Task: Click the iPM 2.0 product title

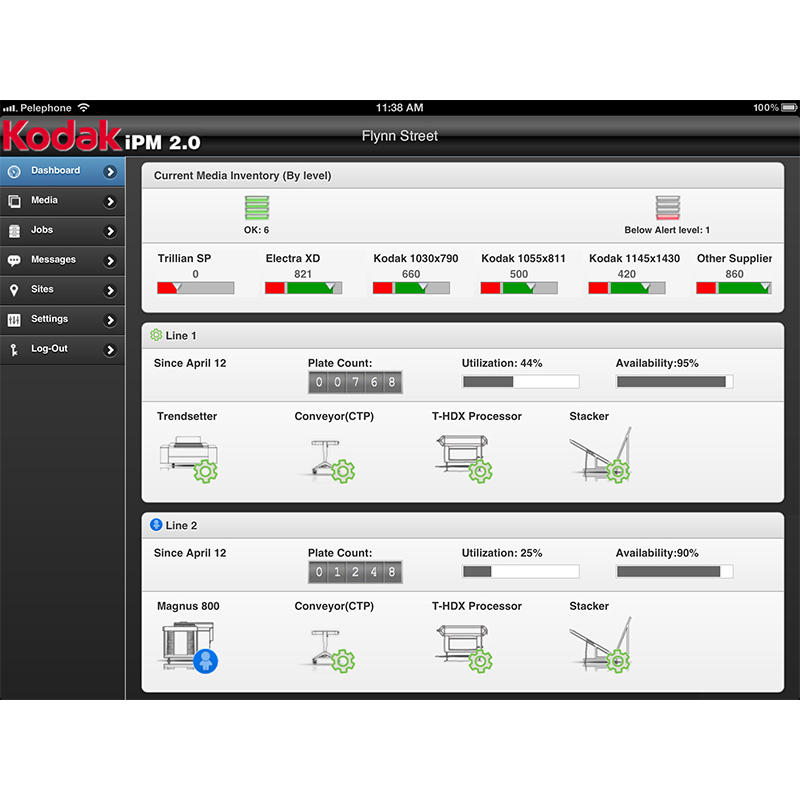Action: tap(163, 142)
